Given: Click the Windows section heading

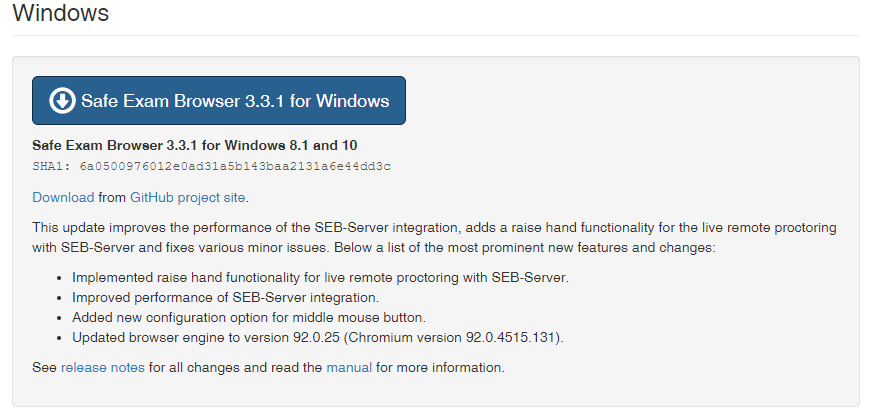Looking at the screenshot, I should (61, 13).
